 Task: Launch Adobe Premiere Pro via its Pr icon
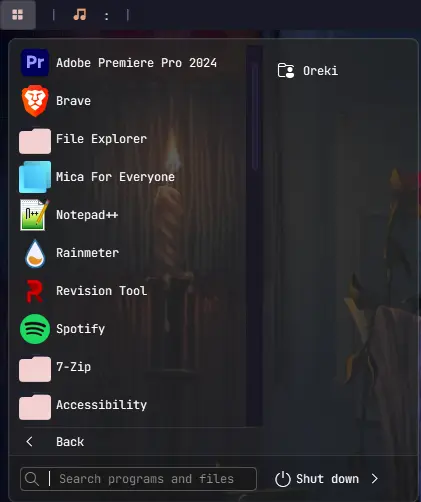35,63
